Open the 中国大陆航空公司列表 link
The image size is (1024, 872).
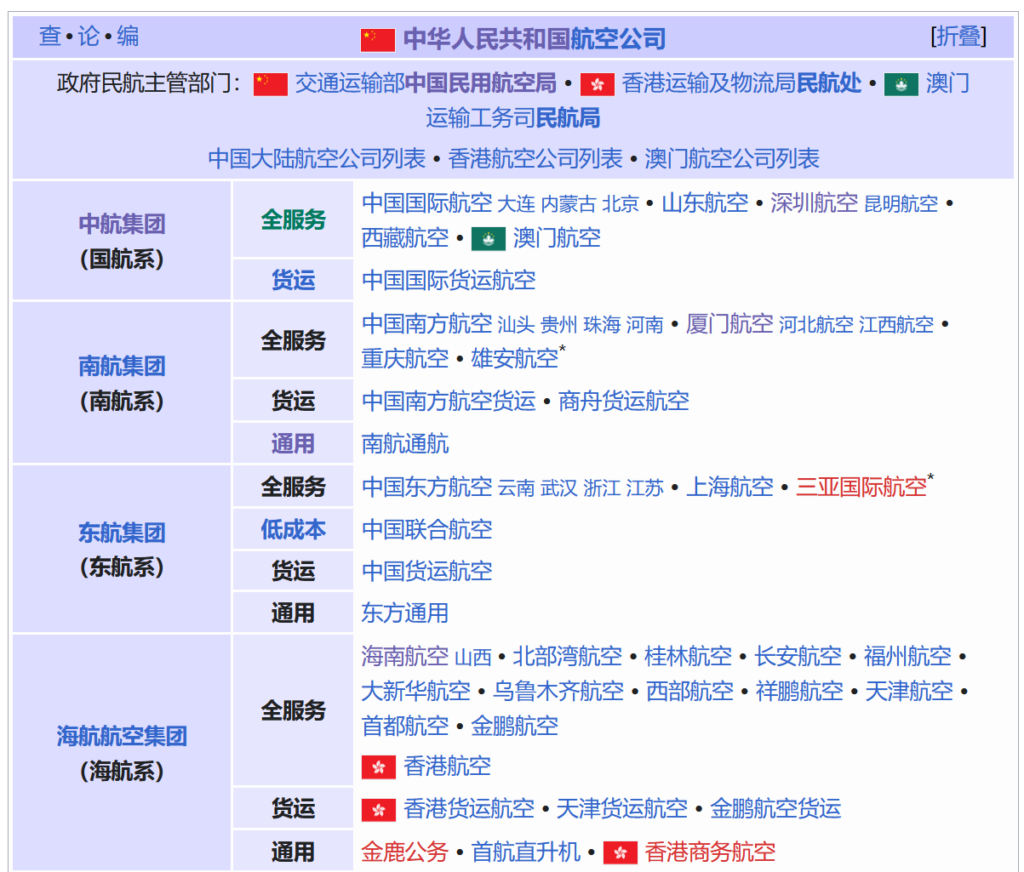click(x=317, y=159)
